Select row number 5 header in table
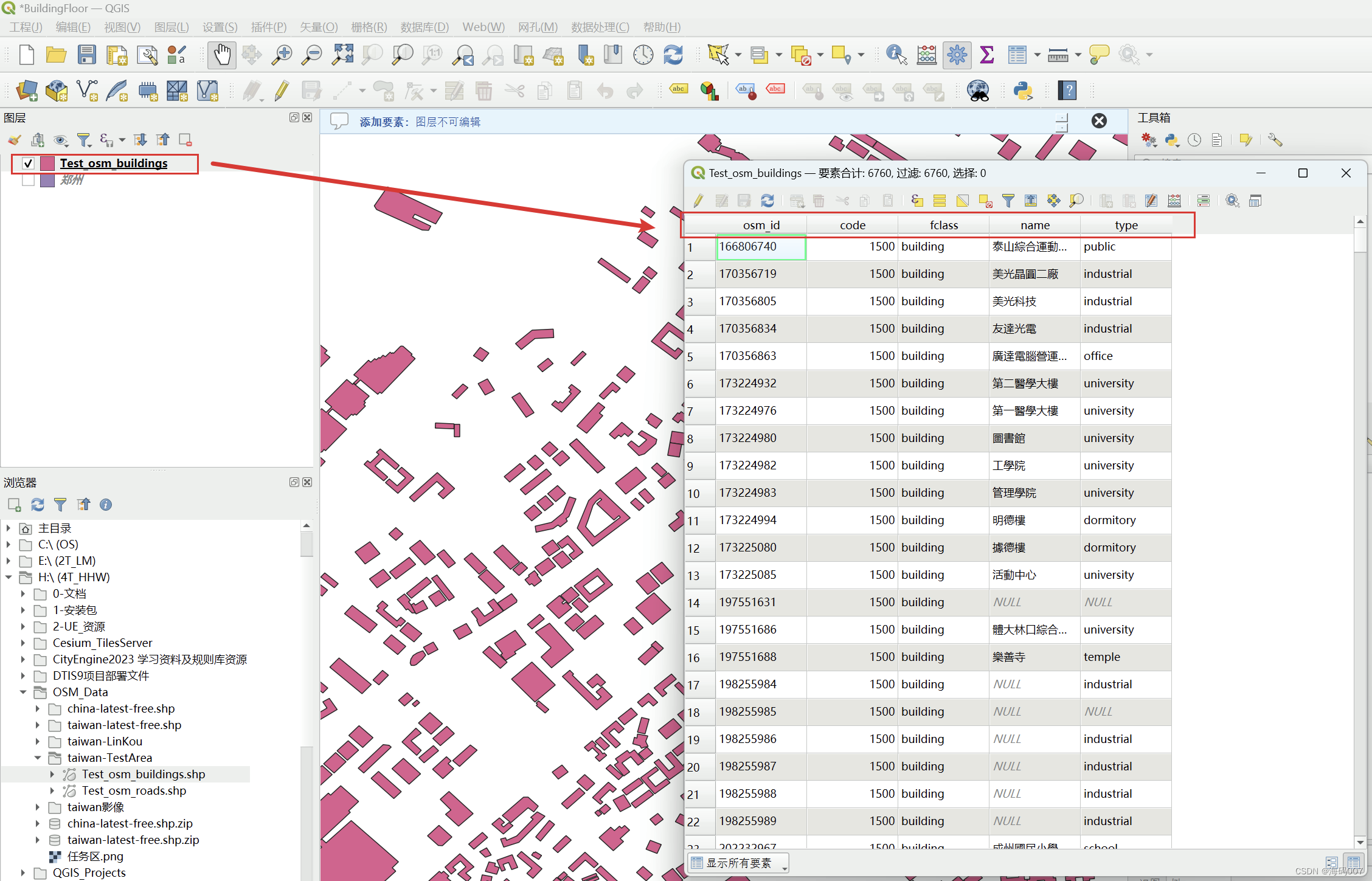Image resolution: width=1372 pixels, height=881 pixels. [700, 356]
